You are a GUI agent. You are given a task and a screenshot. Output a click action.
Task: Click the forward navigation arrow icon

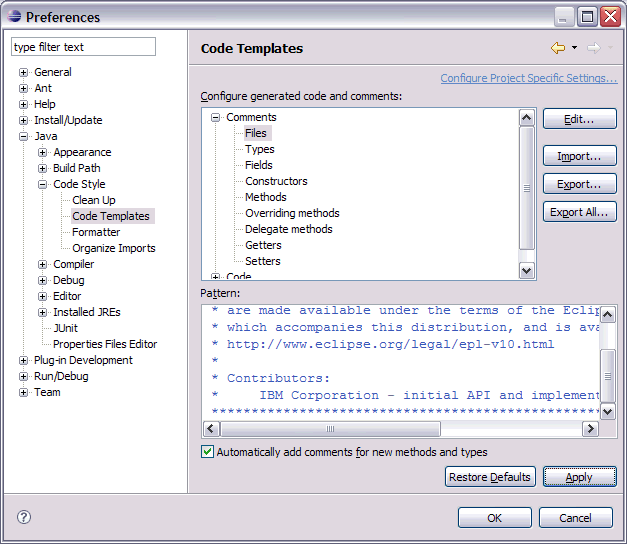[x=593, y=48]
